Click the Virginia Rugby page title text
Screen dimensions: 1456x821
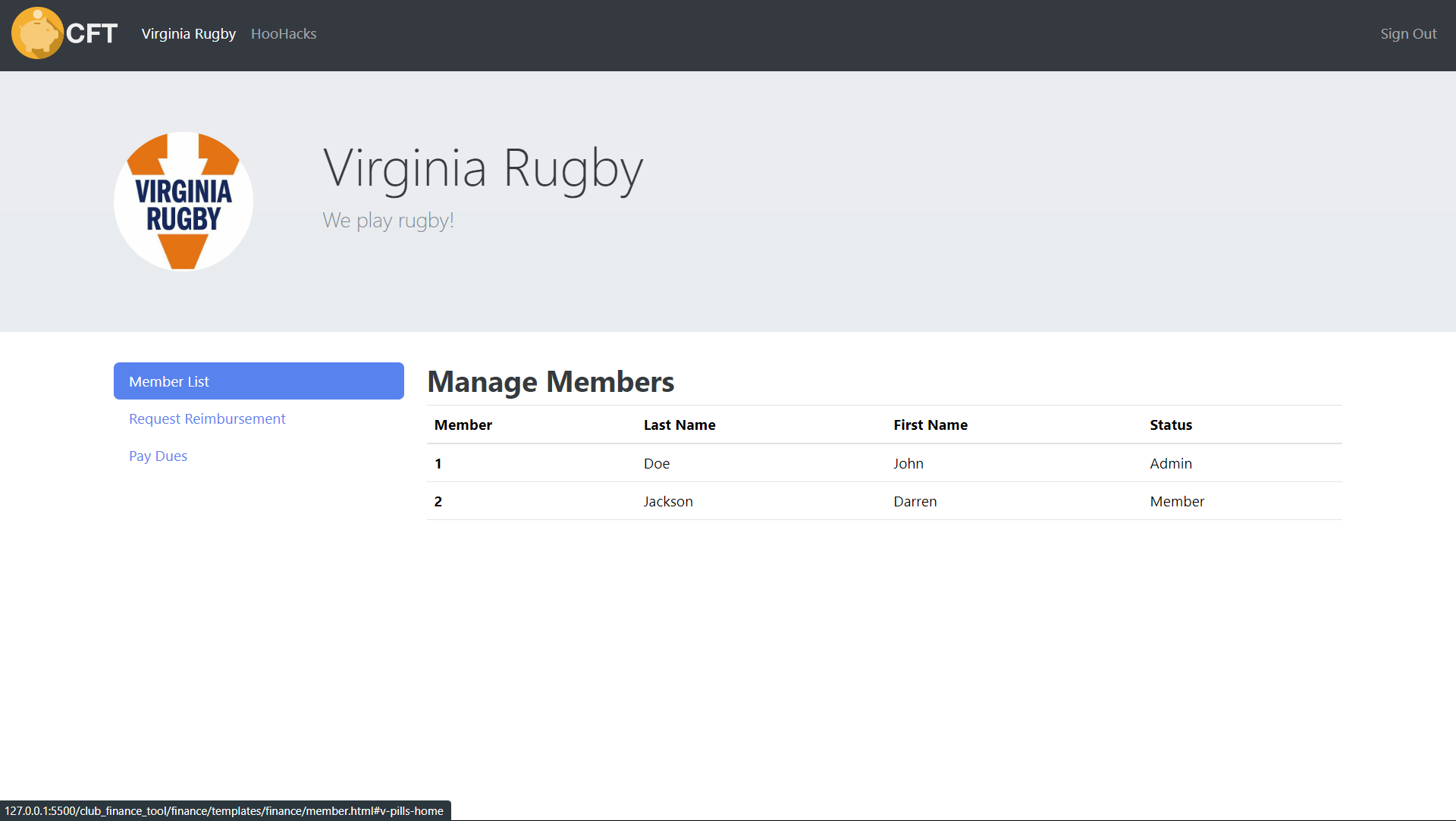pos(483,168)
